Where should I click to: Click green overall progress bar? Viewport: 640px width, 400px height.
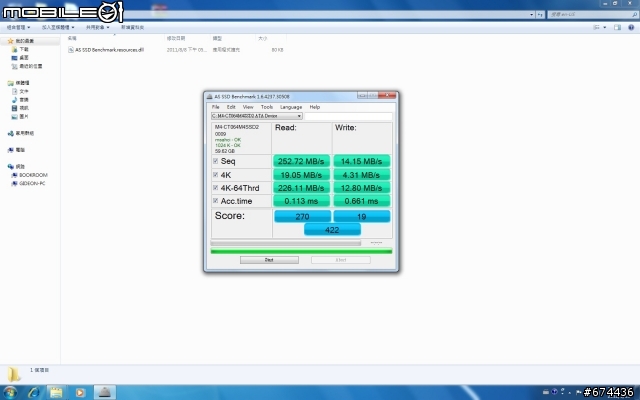click(x=301, y=251)
